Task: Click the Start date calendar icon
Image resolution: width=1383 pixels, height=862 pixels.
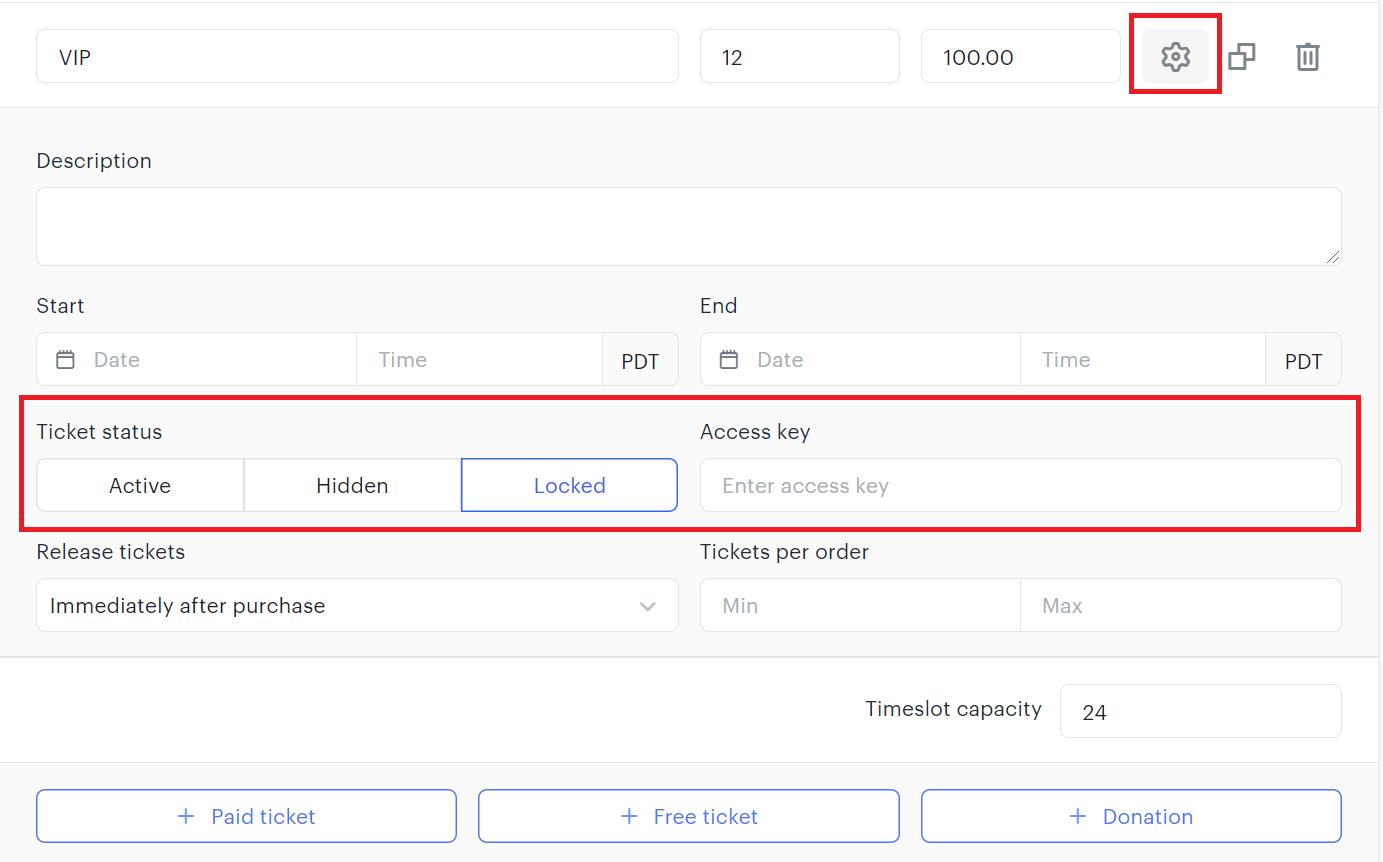Action: click(x=66, y=360)
